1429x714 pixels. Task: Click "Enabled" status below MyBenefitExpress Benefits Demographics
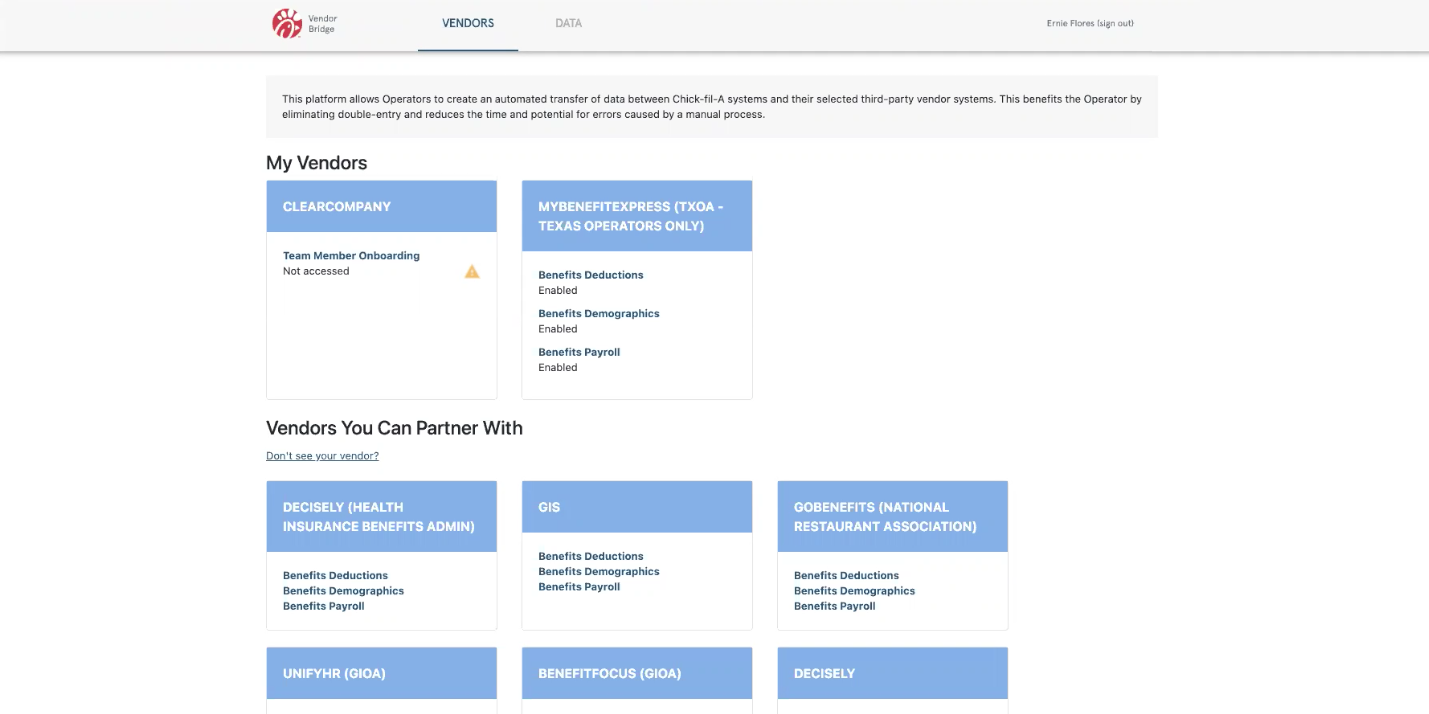(x=558, y=329)
